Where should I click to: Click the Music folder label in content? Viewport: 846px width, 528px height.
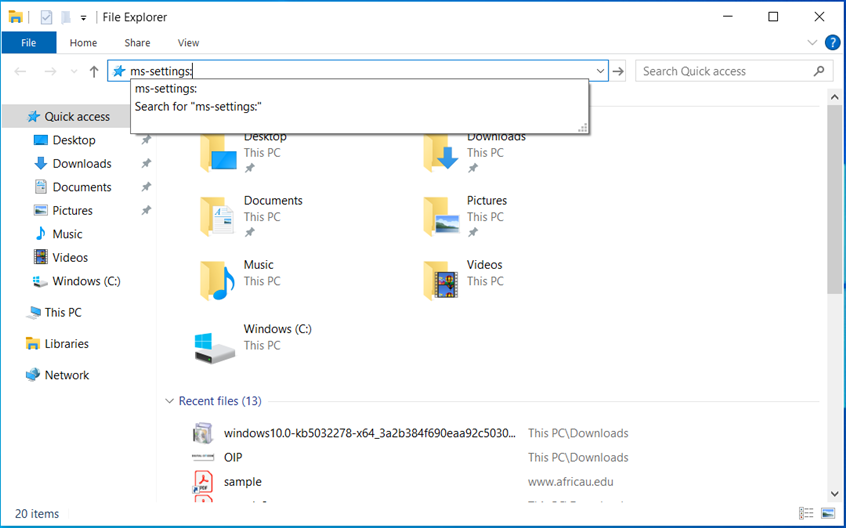(258, 265)
